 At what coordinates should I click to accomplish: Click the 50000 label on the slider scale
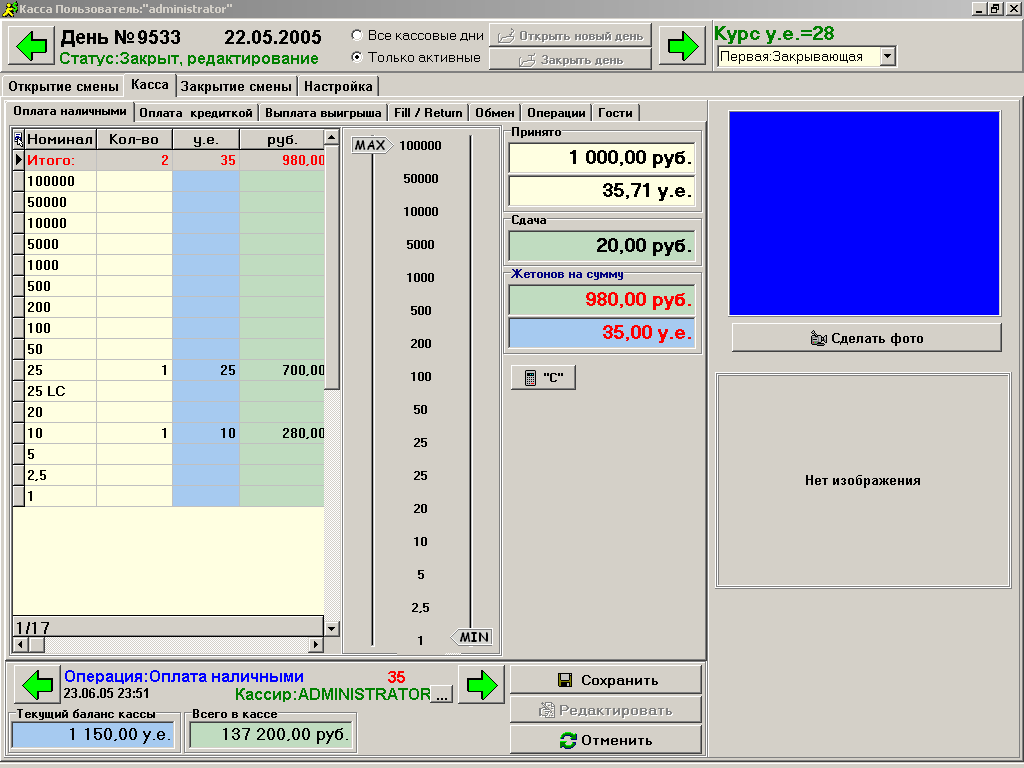pos(421,178)
